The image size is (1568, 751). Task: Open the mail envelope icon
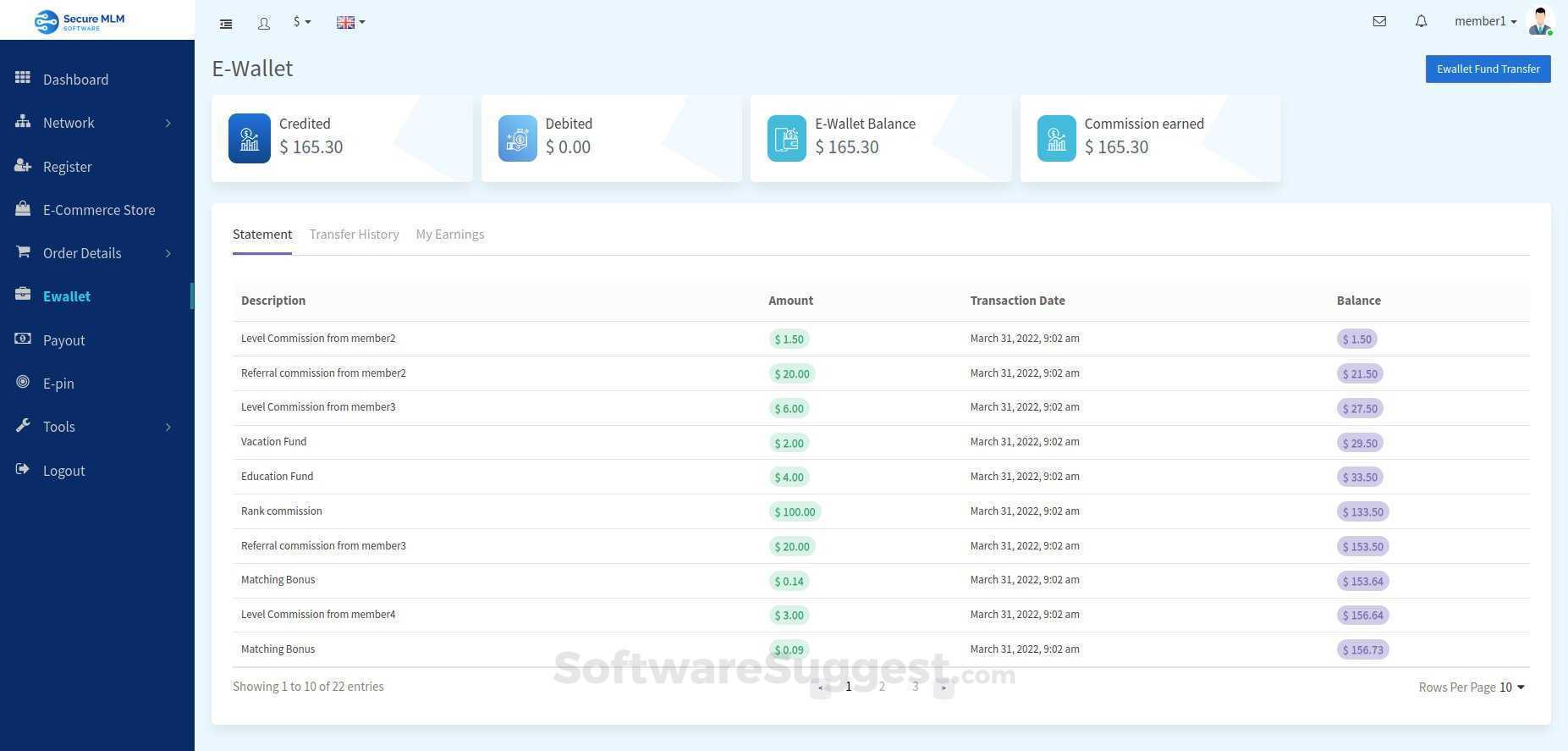point(1379,21)
